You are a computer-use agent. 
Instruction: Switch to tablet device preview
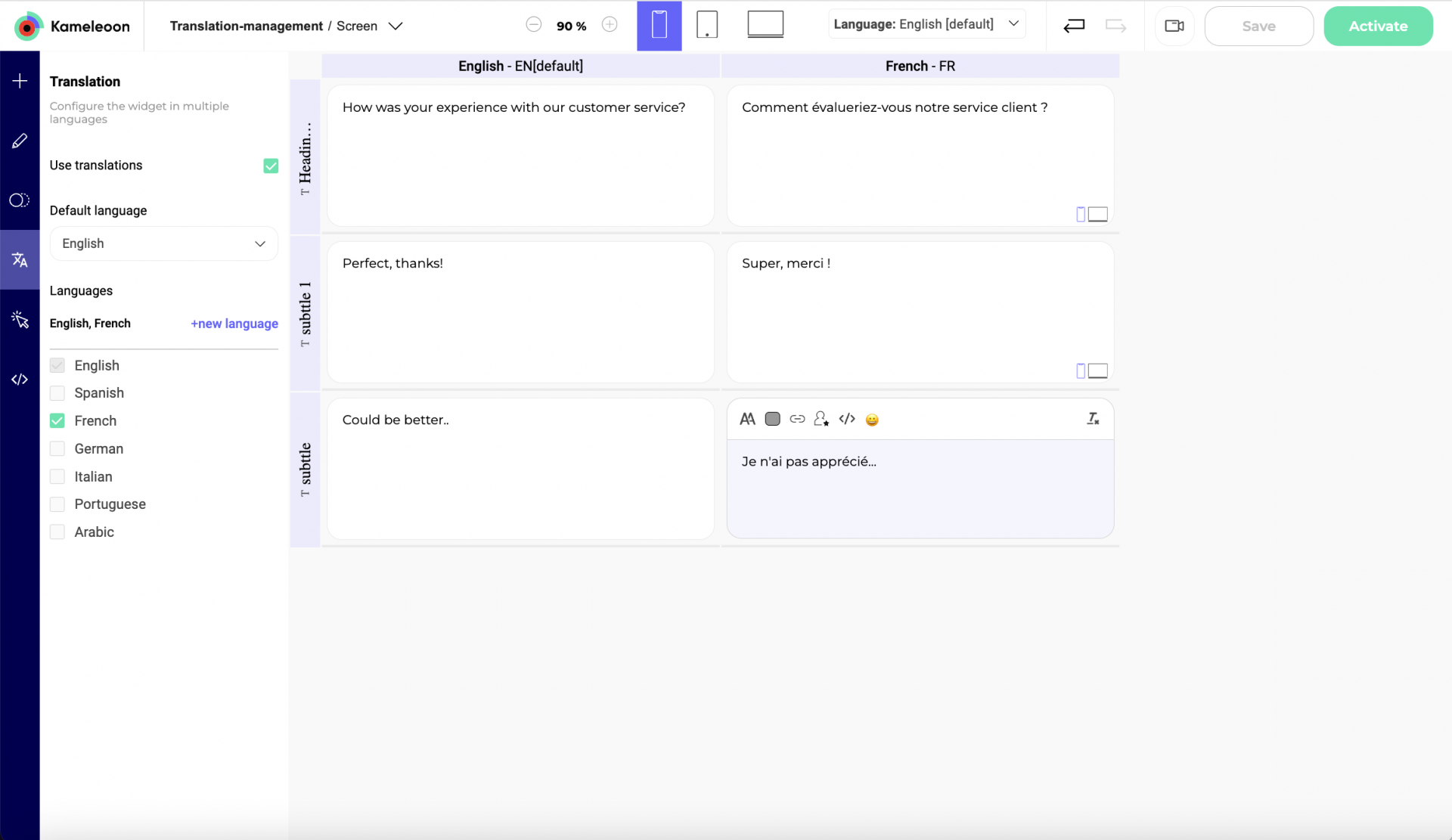(x=706, y=26)
